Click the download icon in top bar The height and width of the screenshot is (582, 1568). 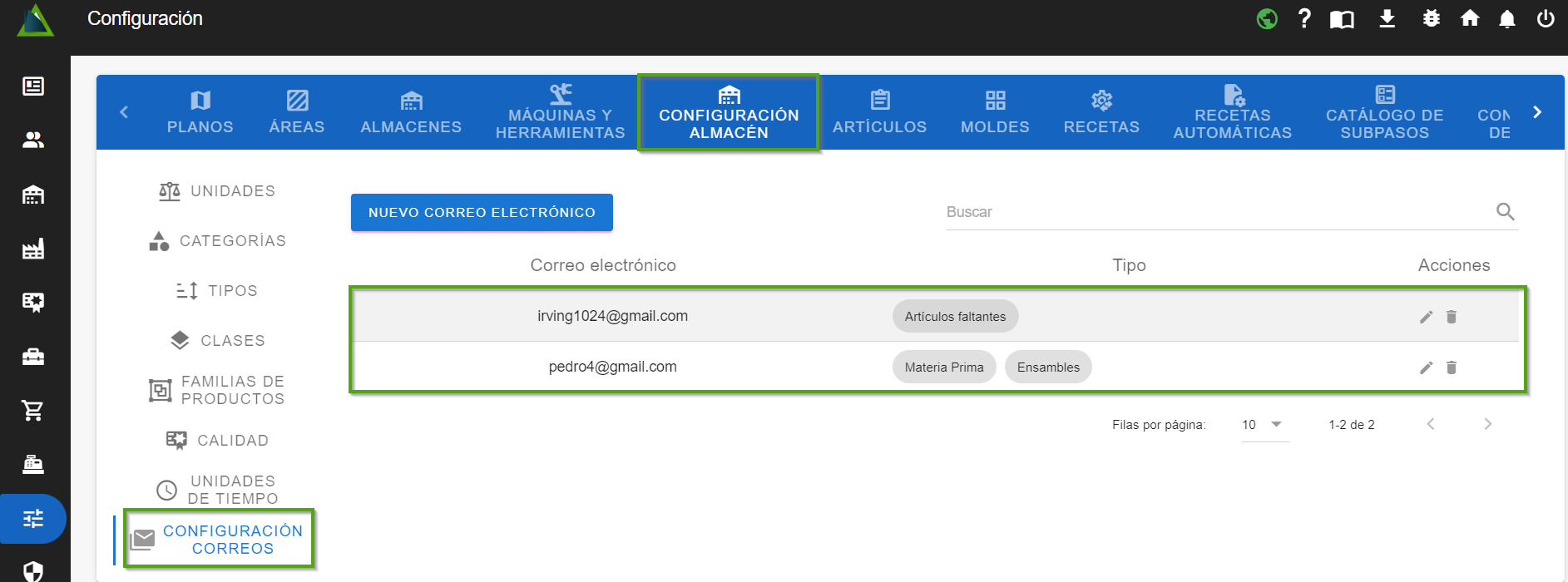1387,18
